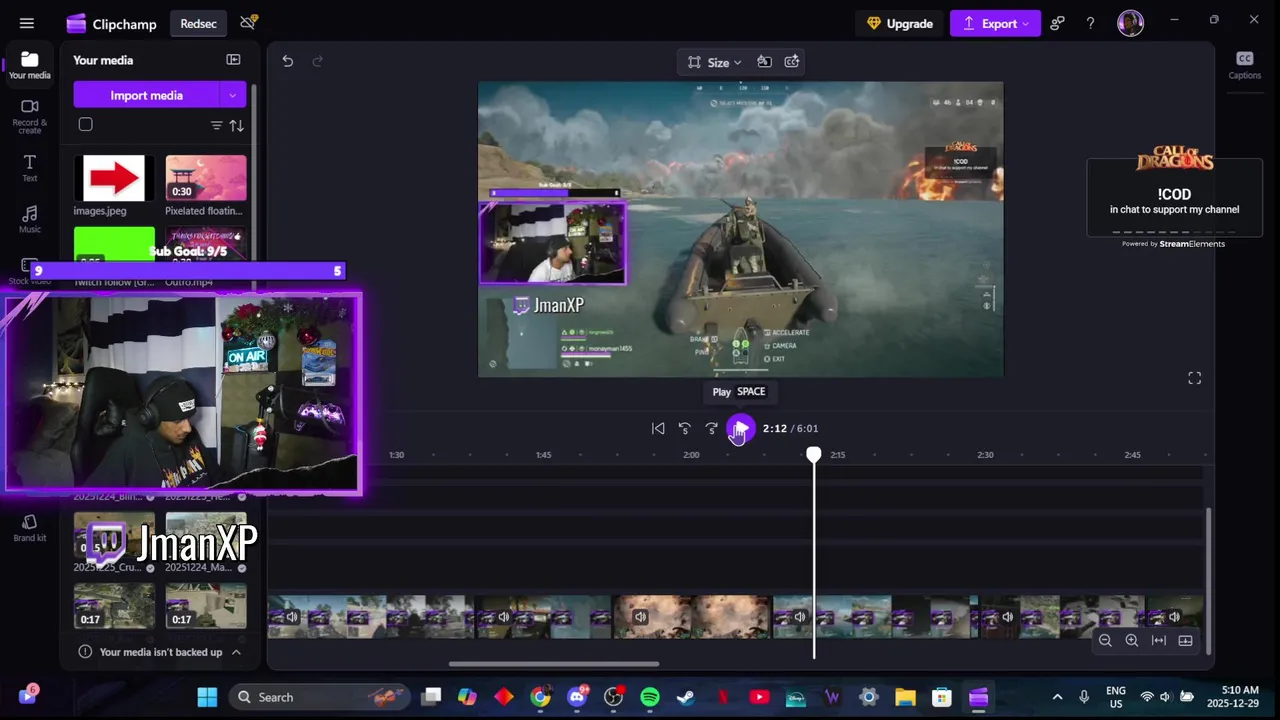Screen dimensions: 1280x720
Task: Fit the timeline to the screen
Action: pos(1159,641)
